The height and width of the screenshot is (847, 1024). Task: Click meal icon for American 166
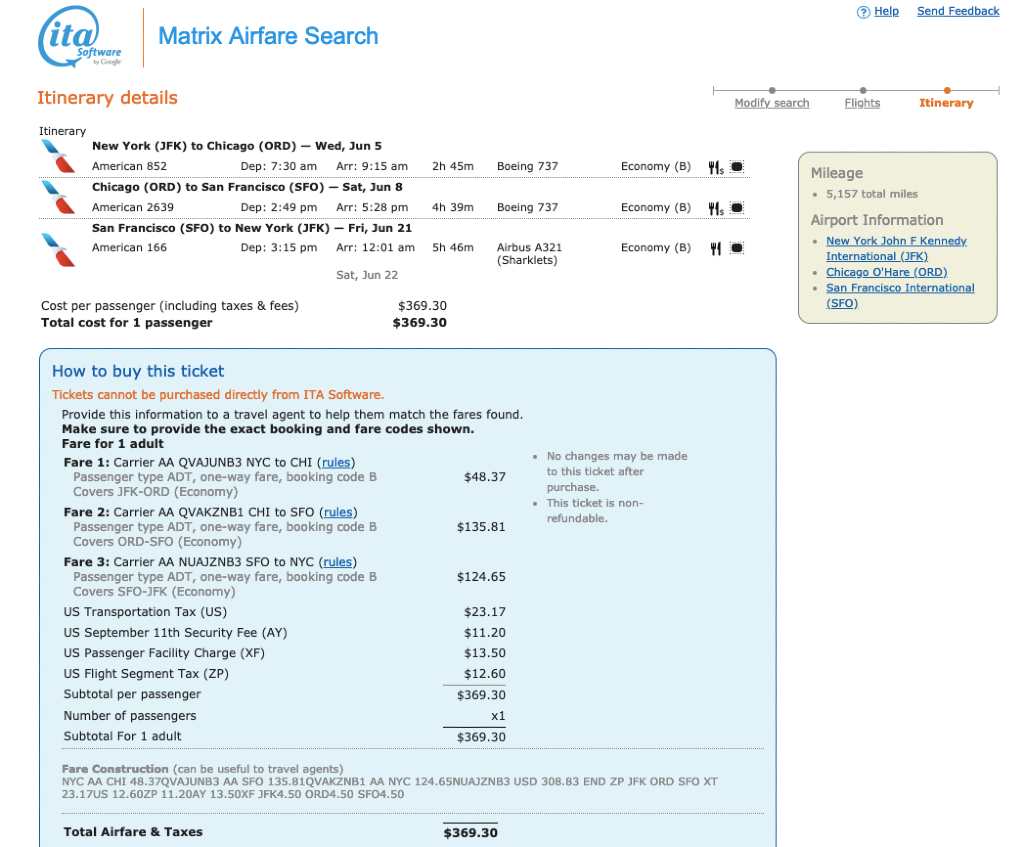coord(715,248)
